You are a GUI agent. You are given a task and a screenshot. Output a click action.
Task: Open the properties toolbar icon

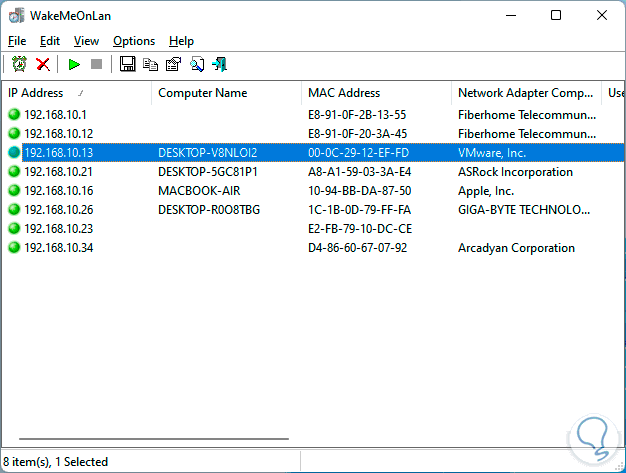[173, 64]
